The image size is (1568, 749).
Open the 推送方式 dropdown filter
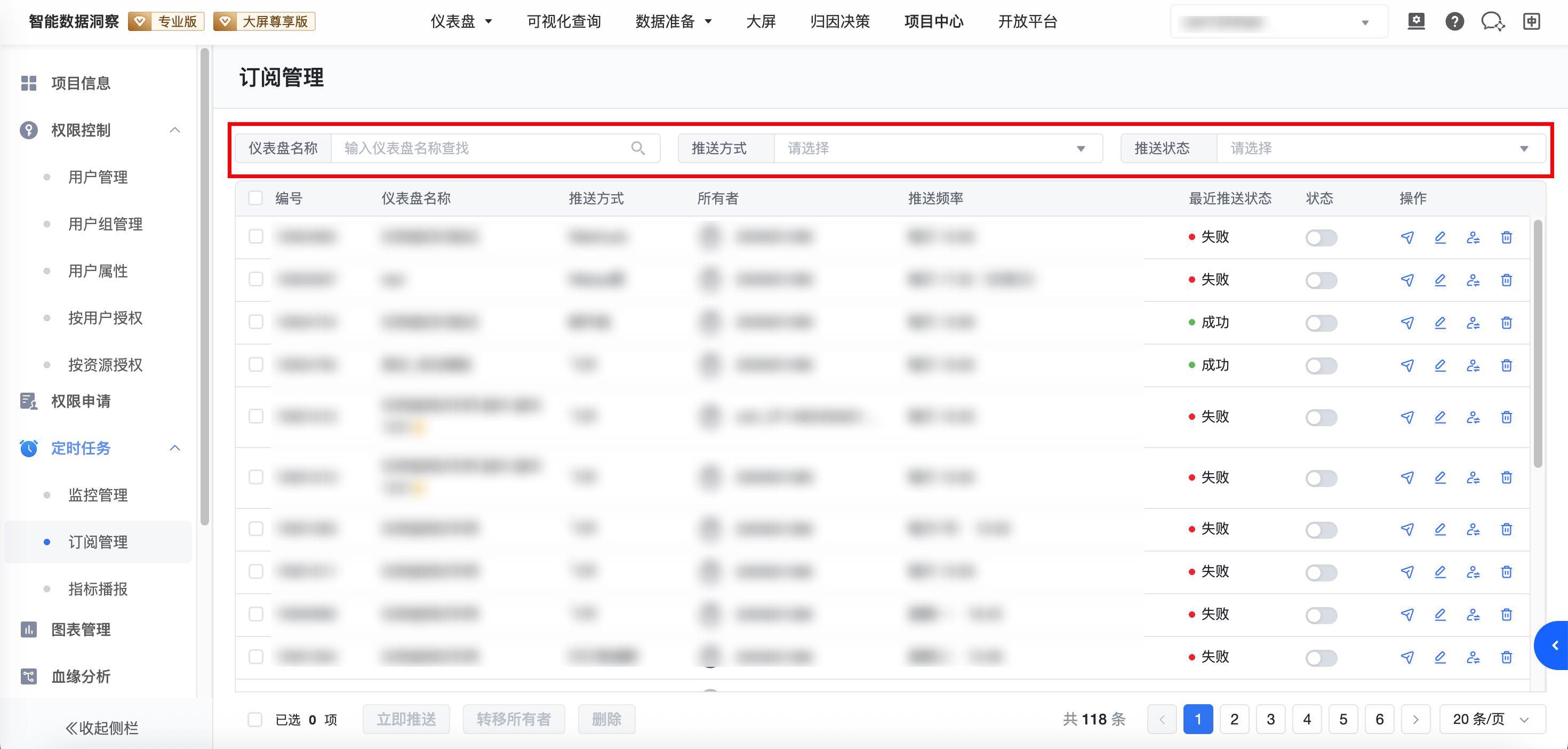coord(938,149)
